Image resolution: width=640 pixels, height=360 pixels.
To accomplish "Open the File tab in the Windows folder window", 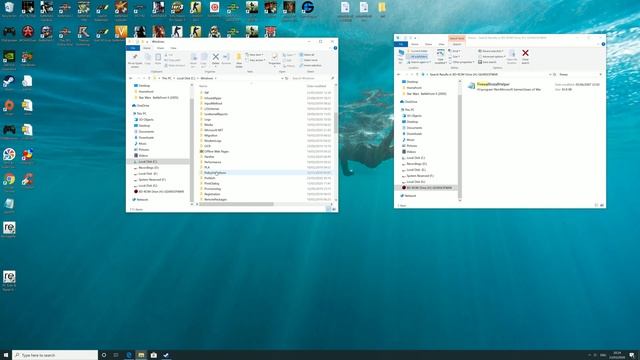I will point(133,48).
